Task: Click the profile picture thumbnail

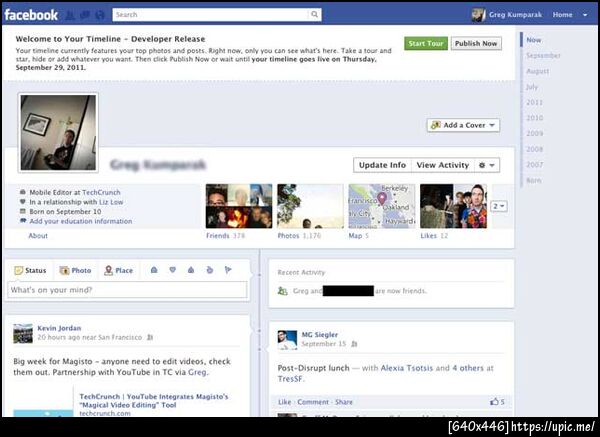Action: tap(58, 132)
